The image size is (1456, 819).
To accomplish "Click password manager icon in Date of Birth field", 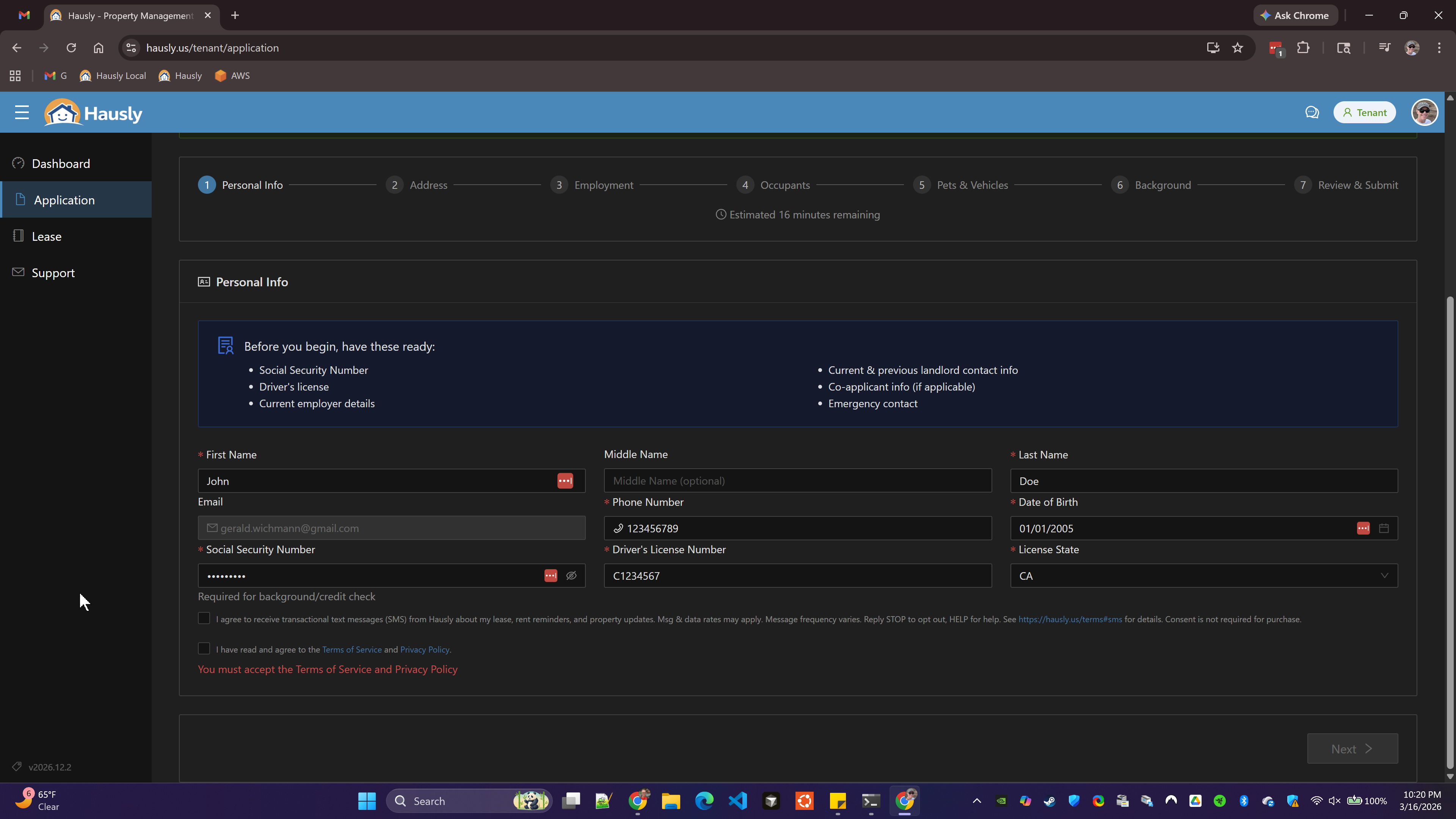I will coord(1363,528).
